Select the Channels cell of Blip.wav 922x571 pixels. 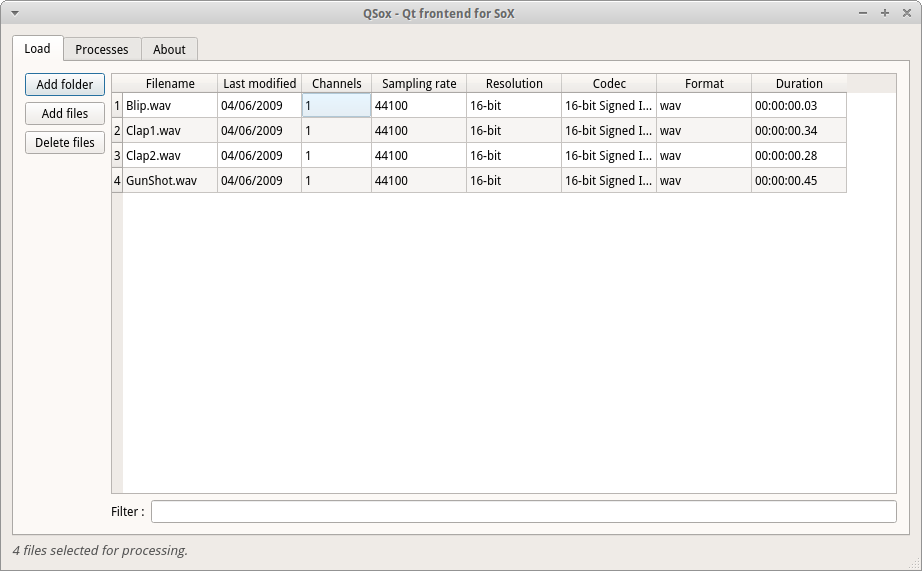[336, 106]
